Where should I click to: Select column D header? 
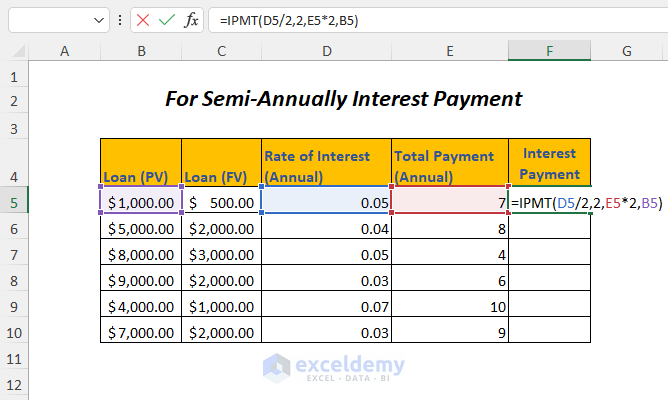pos(325,51)
